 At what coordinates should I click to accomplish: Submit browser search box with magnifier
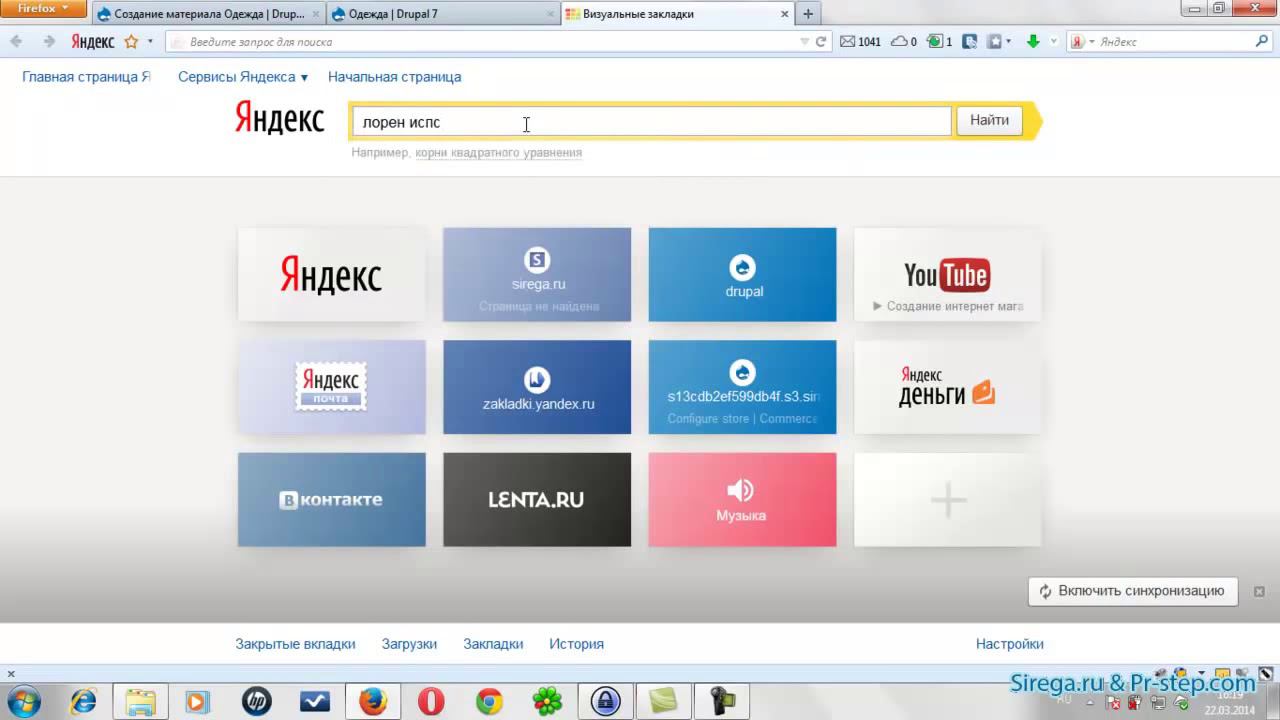coord(1262,42)
